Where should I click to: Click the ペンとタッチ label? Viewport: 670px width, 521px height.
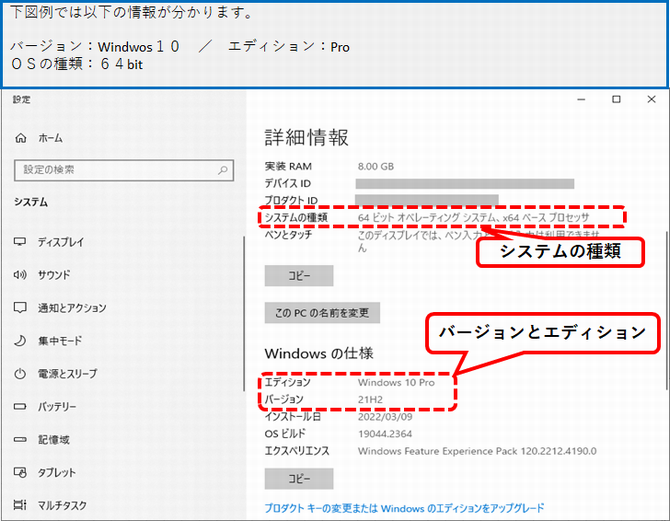[x=288, y=235]
